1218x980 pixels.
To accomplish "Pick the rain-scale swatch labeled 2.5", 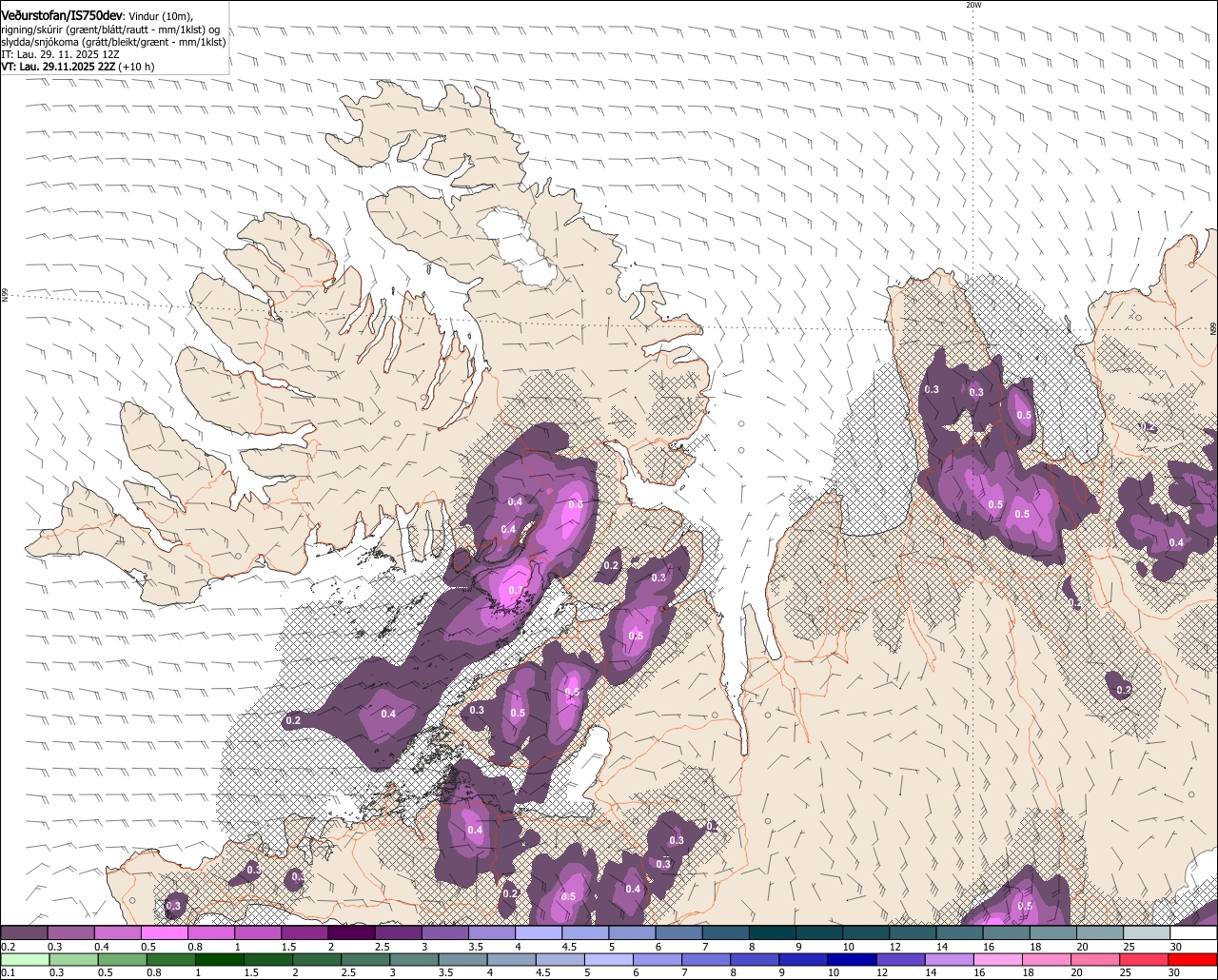I will click(366, 959).
